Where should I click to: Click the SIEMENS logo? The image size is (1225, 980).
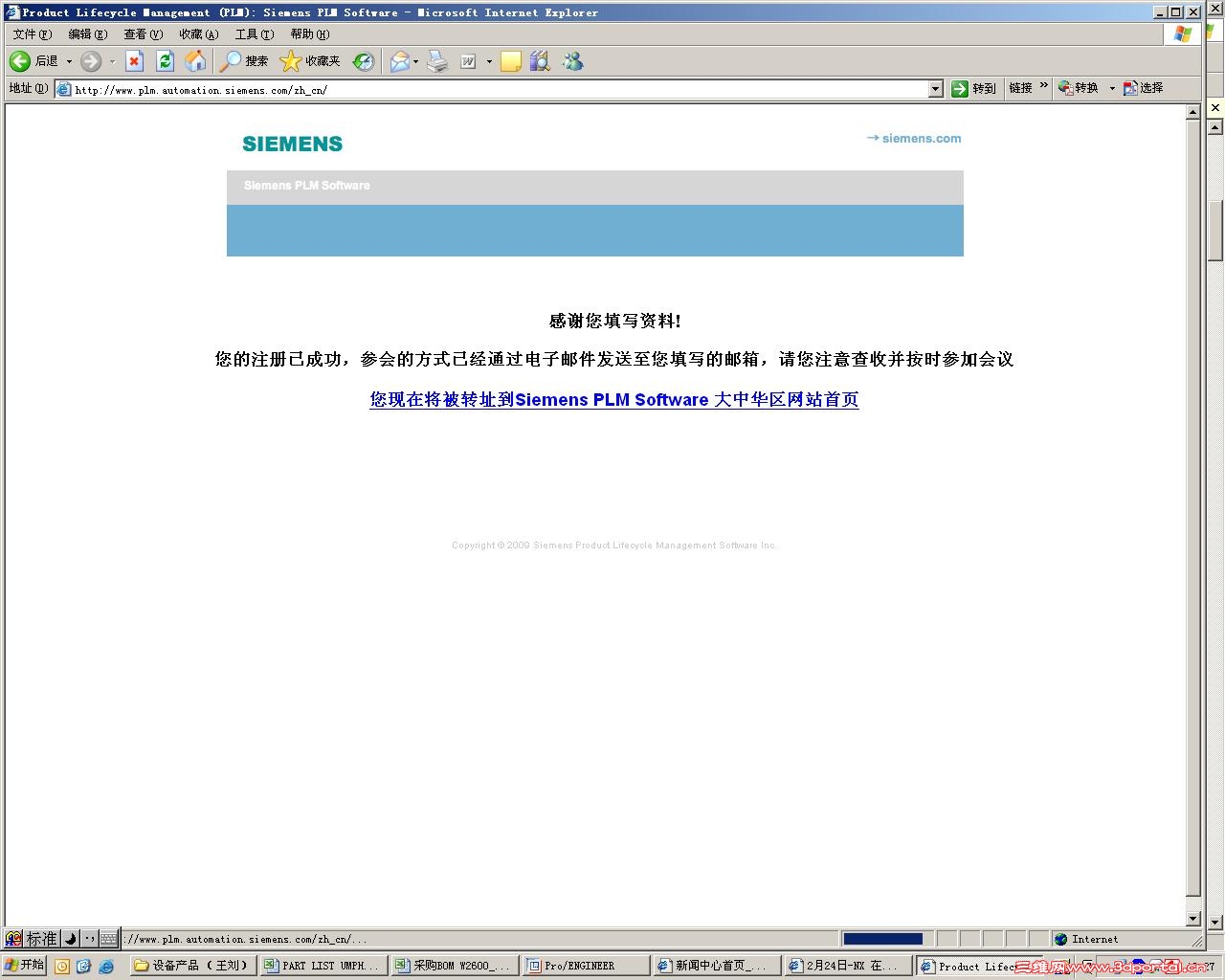(x=292, y=144)
